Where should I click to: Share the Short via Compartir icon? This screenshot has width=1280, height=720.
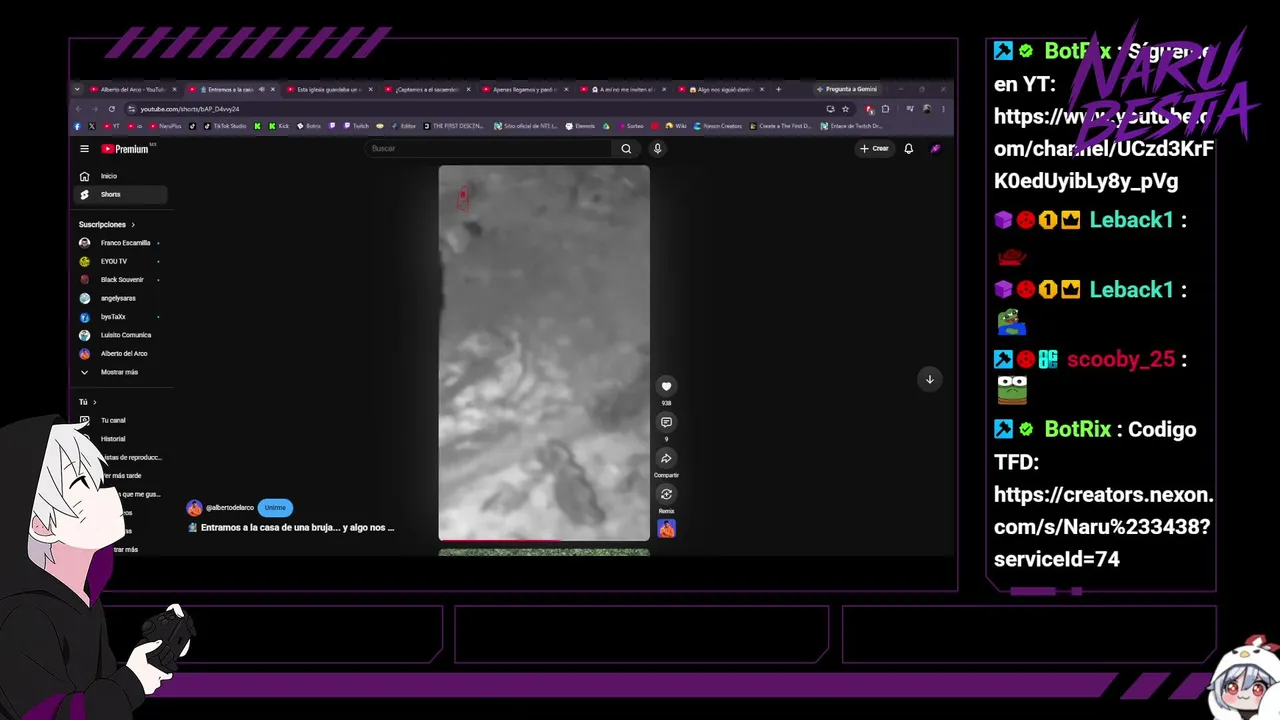[x=666, y=458]
